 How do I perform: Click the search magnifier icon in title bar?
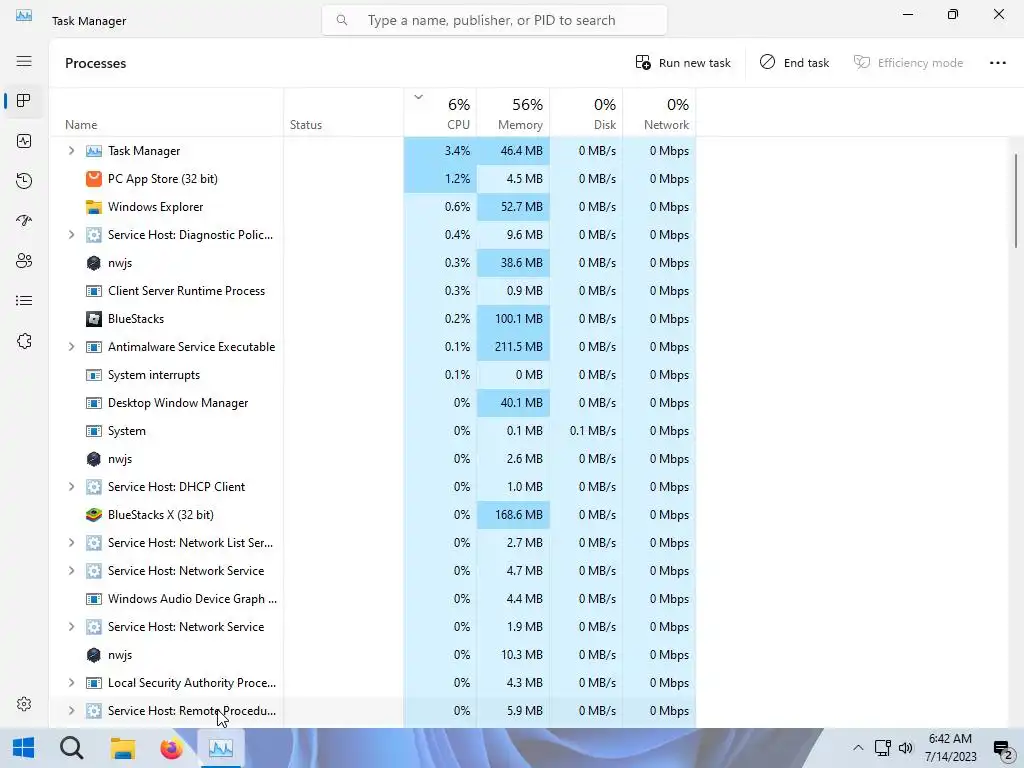(342, 20)
